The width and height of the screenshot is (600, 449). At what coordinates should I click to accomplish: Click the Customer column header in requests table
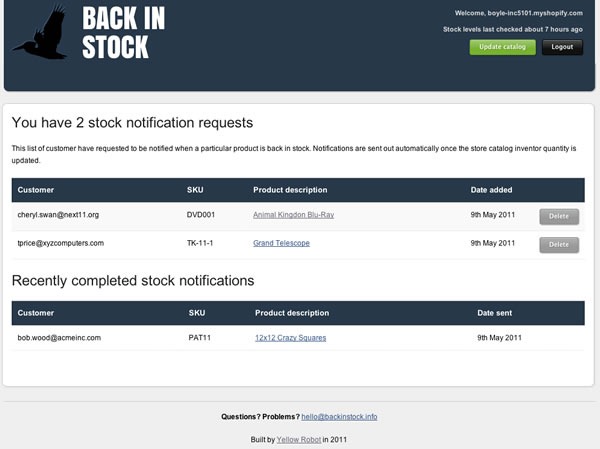tap(36, 190)
